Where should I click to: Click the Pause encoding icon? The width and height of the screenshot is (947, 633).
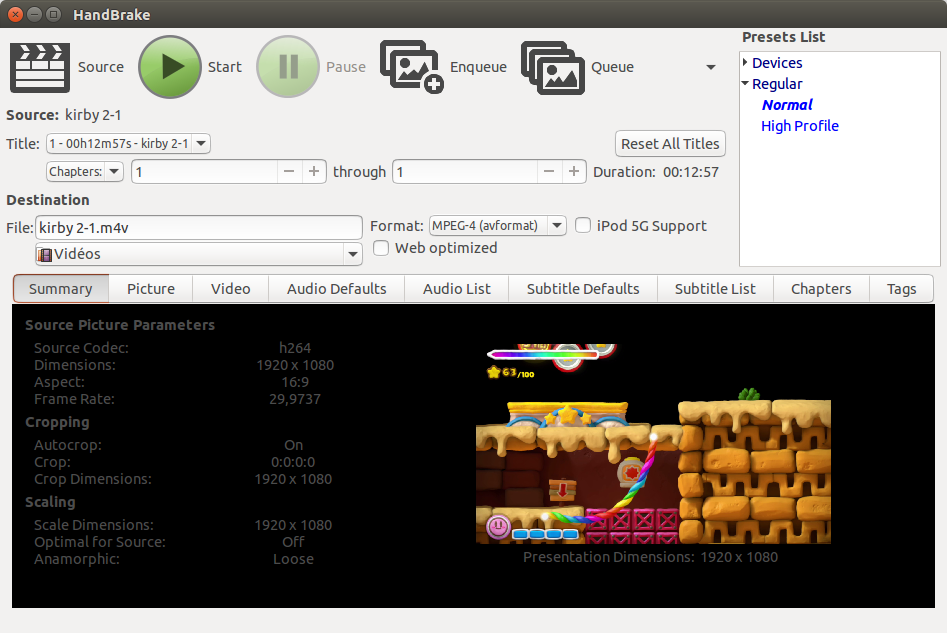coord(288,66)
